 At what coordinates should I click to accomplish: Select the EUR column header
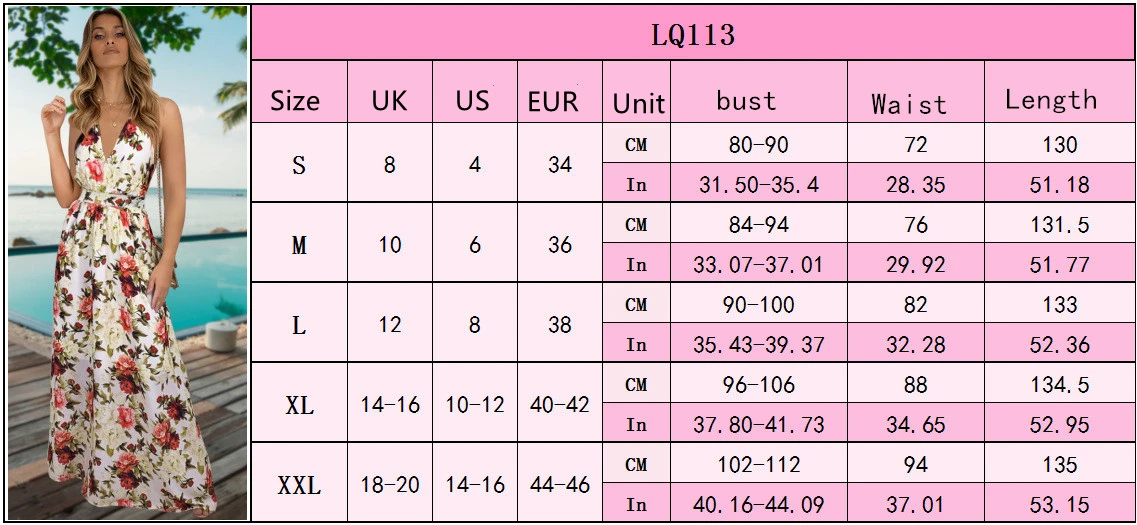click(x=554, y=101)
